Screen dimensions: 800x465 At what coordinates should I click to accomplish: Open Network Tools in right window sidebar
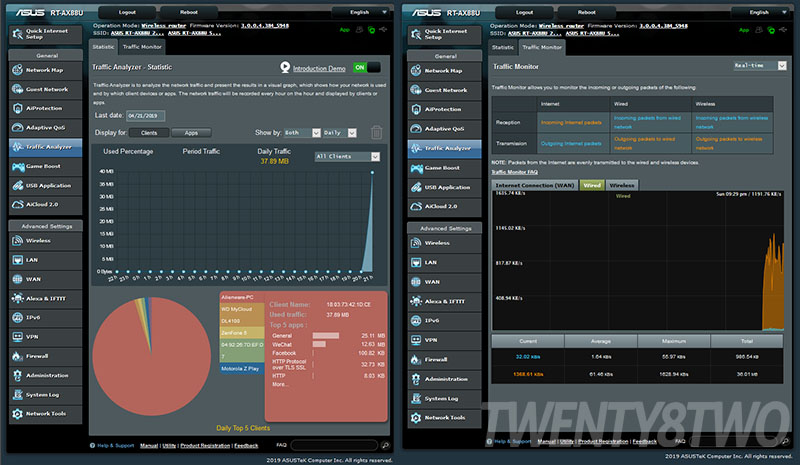point(444,418)
